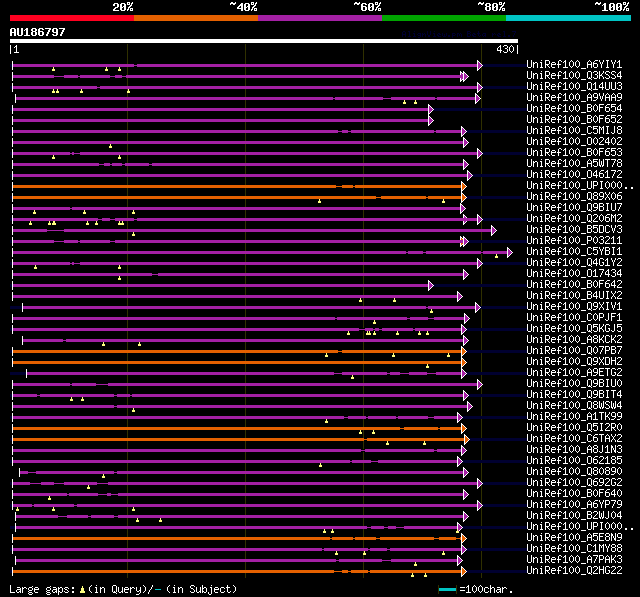Click the cyan 100char scale bar

click(447, 589)
